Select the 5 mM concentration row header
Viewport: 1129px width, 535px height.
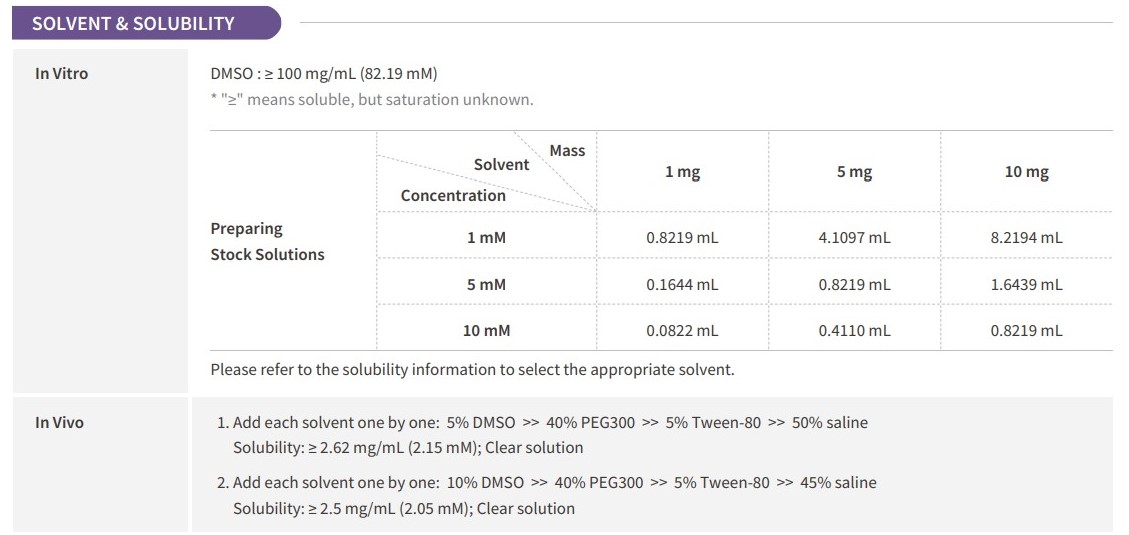(x=487, y=284)
